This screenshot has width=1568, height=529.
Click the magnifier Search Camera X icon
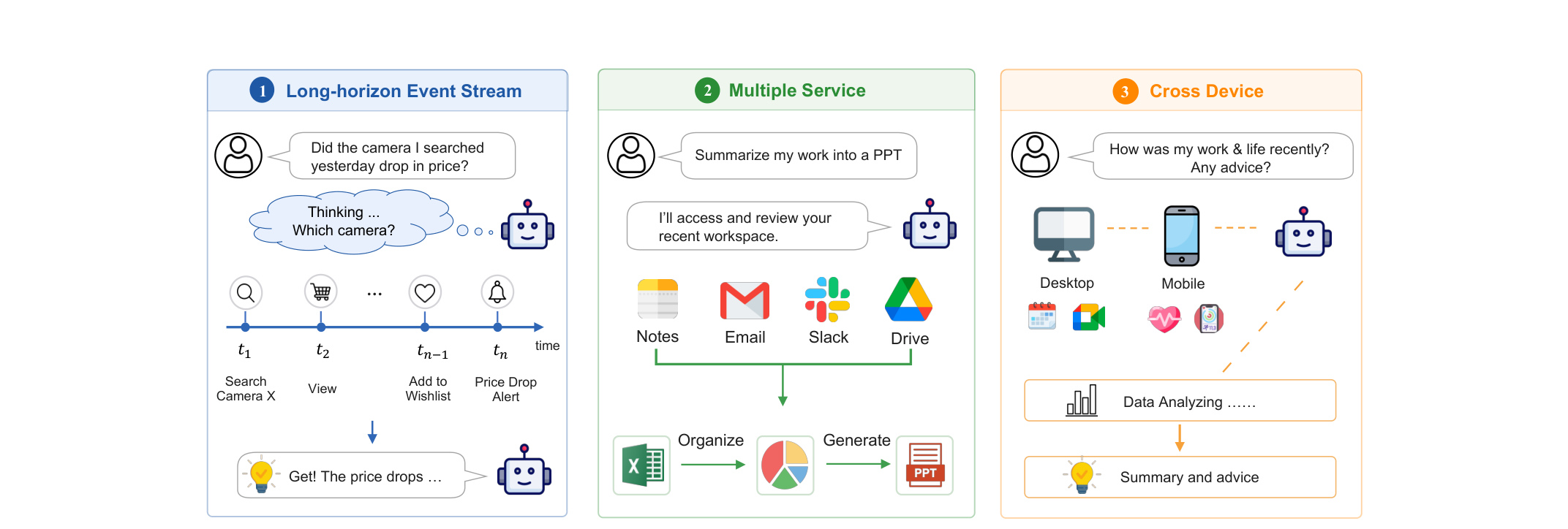click(x=246, y=293)
